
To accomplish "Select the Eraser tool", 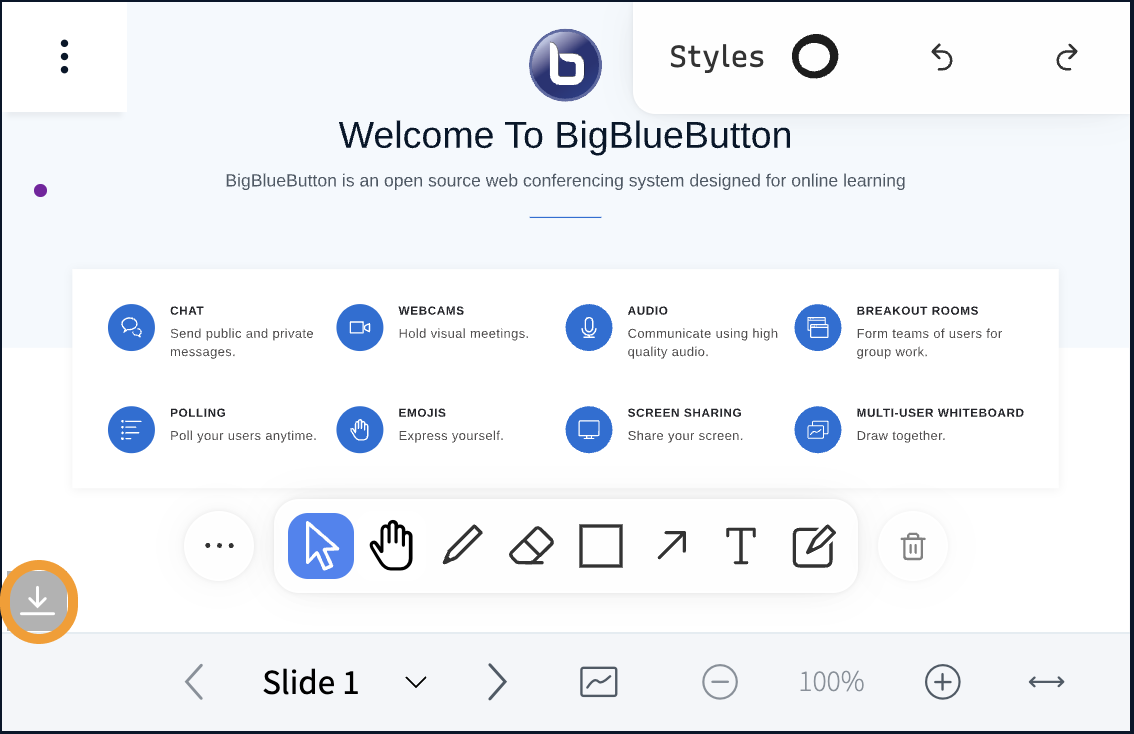I will (531, 546).
